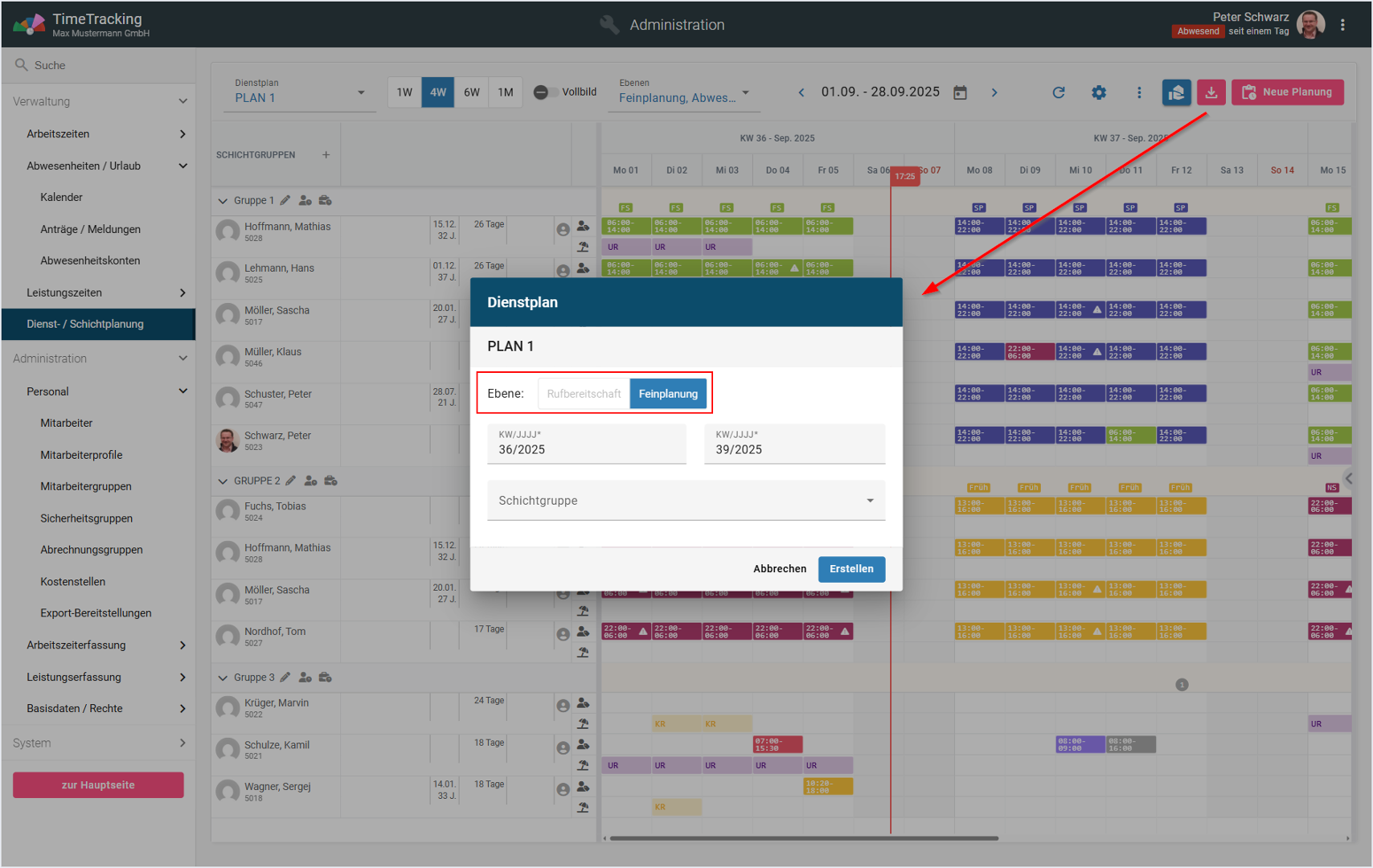This screenshot has height=868, width=1373.
Task: Select Rufbereitschaft as Ebene
Action: (x=584, y=394)
